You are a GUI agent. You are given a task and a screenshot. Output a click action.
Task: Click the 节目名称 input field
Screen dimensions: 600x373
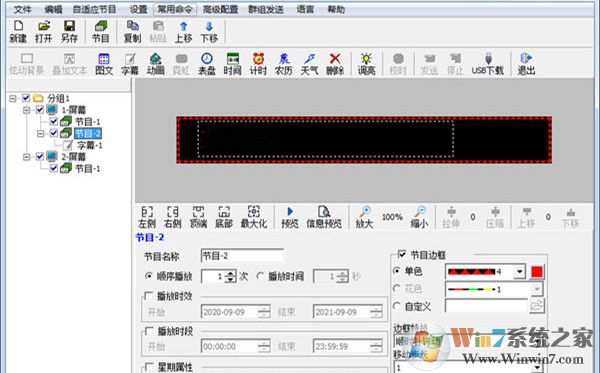(242, 256)
